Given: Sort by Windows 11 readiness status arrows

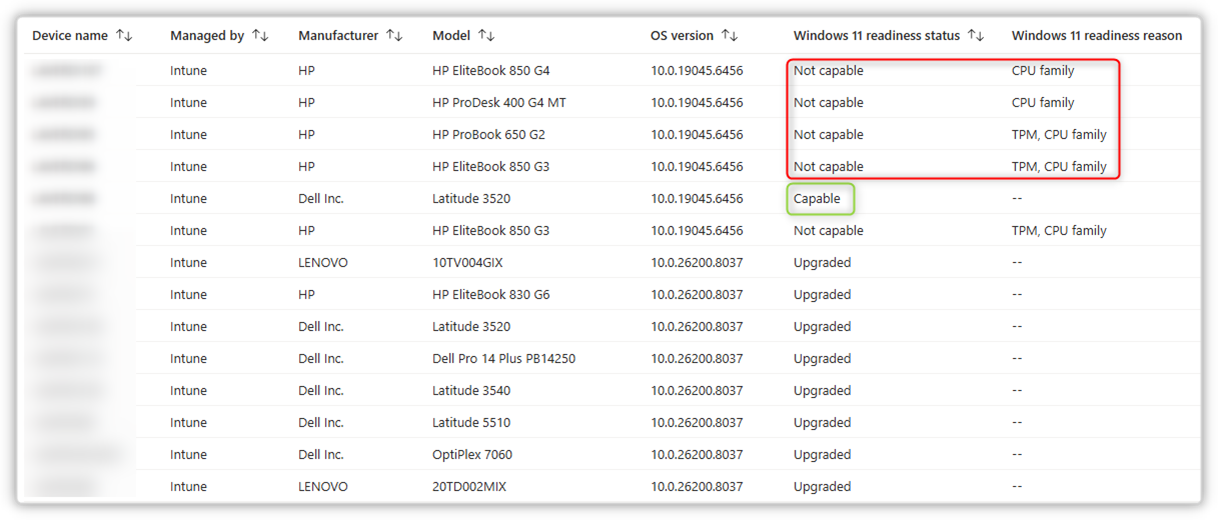Looking at the screenshot, I should click(x=976, y=36).
